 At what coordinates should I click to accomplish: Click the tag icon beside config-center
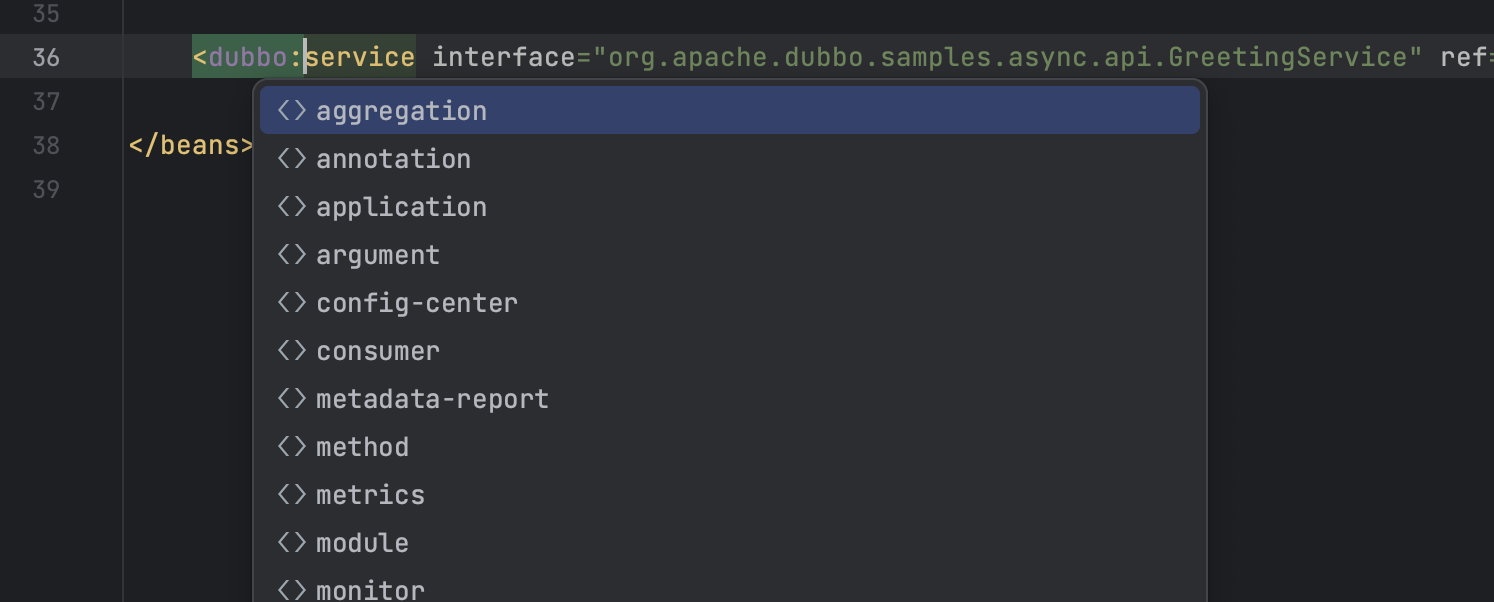click(x=291, y=303)
